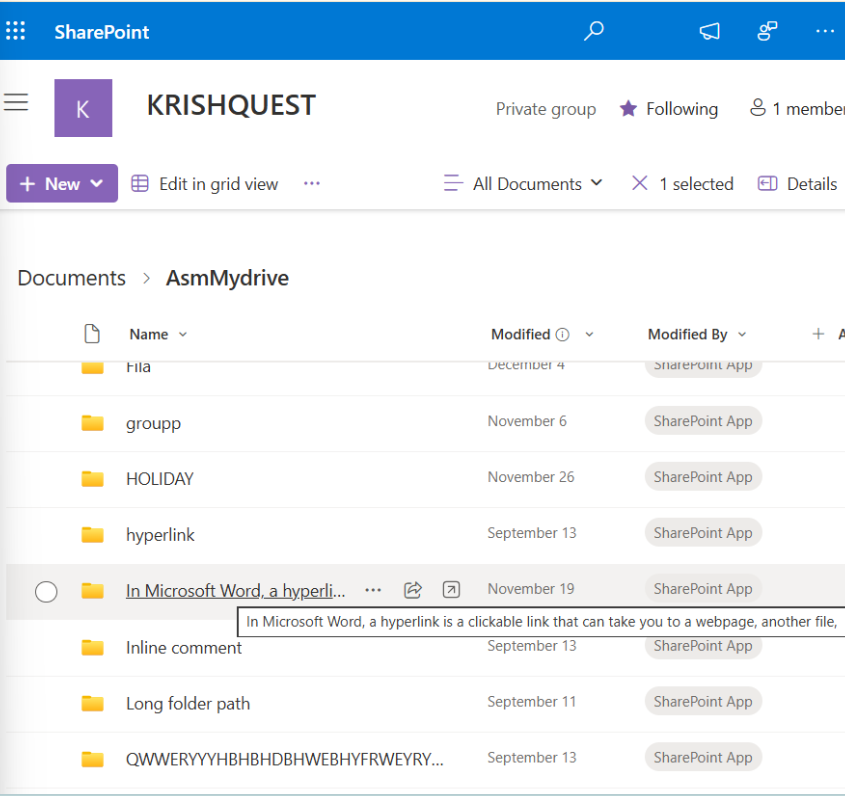Click the SharePoint search icon

click(x=593, y=31)
